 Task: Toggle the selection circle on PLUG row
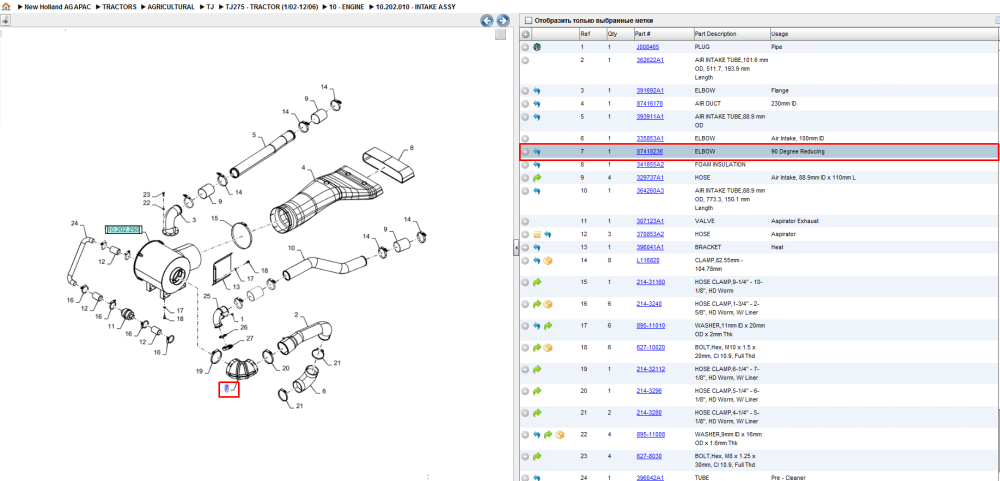[x=525, y=47]
